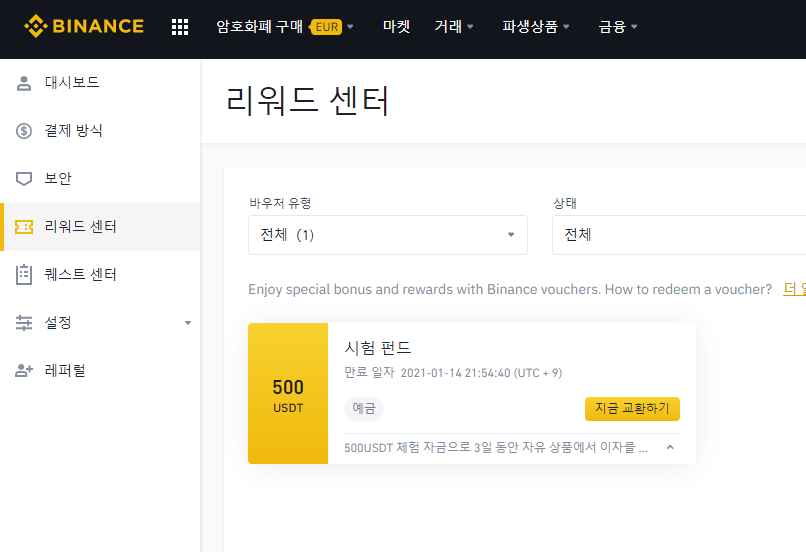Click the Binance logo
Image resolution: width=806 pixels, height=552 pixels.
click(84, 26)
